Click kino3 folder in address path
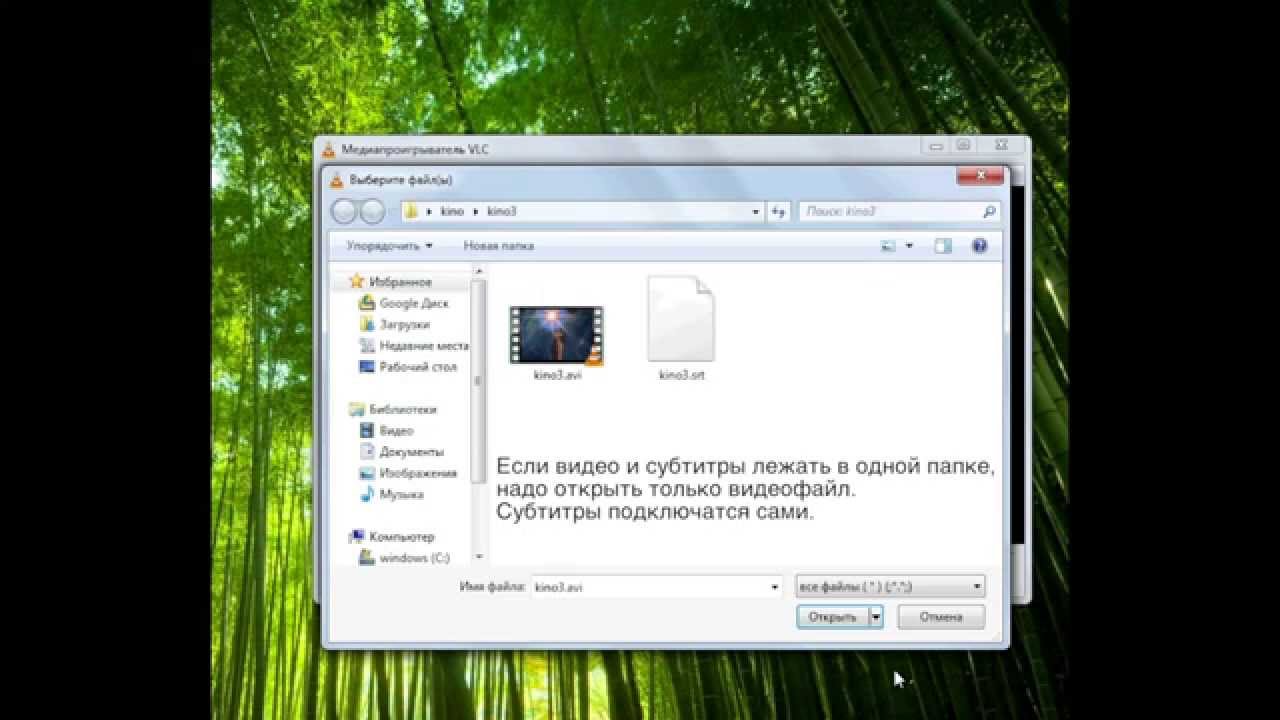Image resolution: width=1280 pixels, height=720 pixels. 501,211
